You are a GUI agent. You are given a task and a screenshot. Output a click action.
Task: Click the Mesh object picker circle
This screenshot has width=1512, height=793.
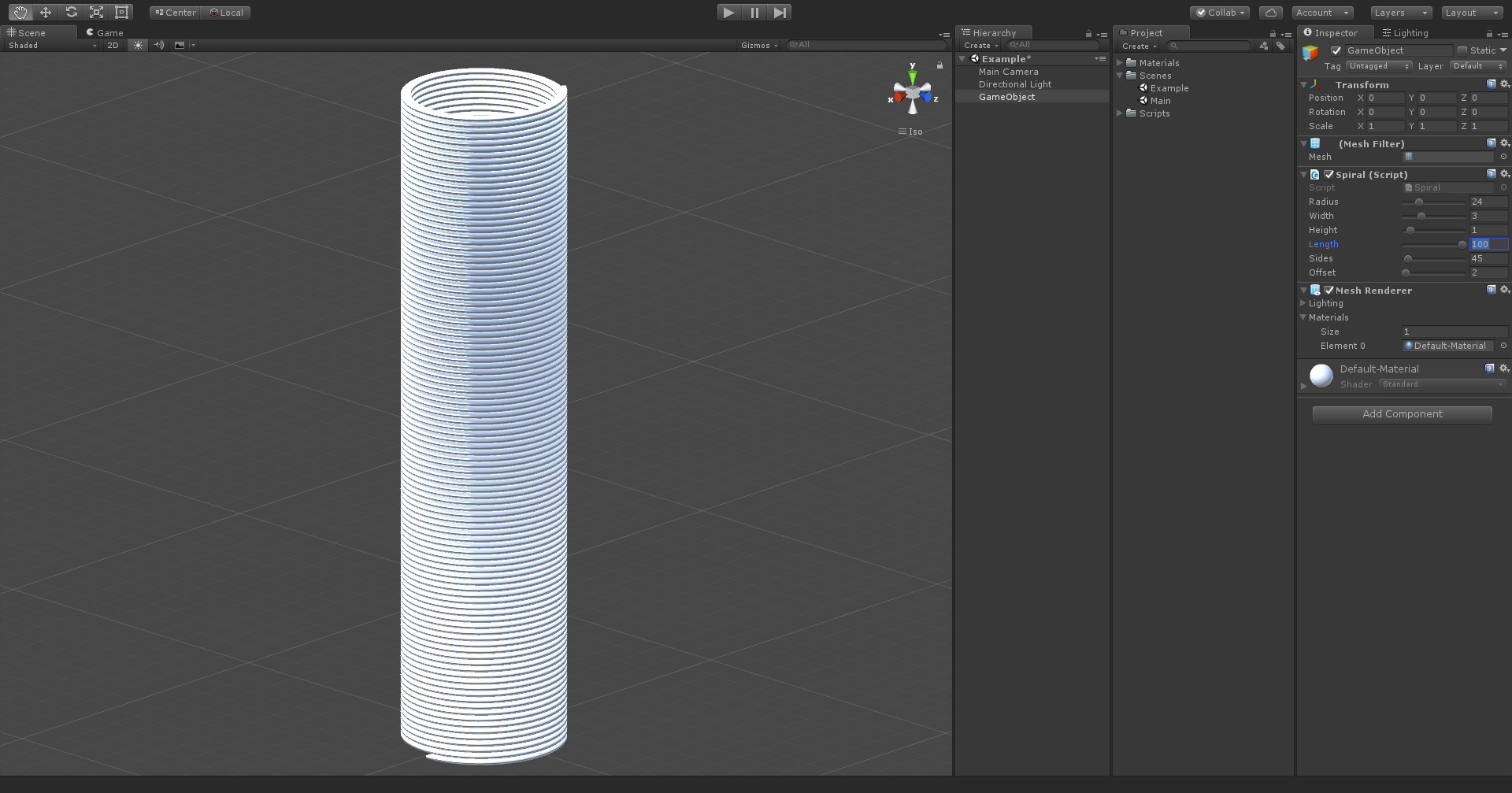tap(1503, 157)
